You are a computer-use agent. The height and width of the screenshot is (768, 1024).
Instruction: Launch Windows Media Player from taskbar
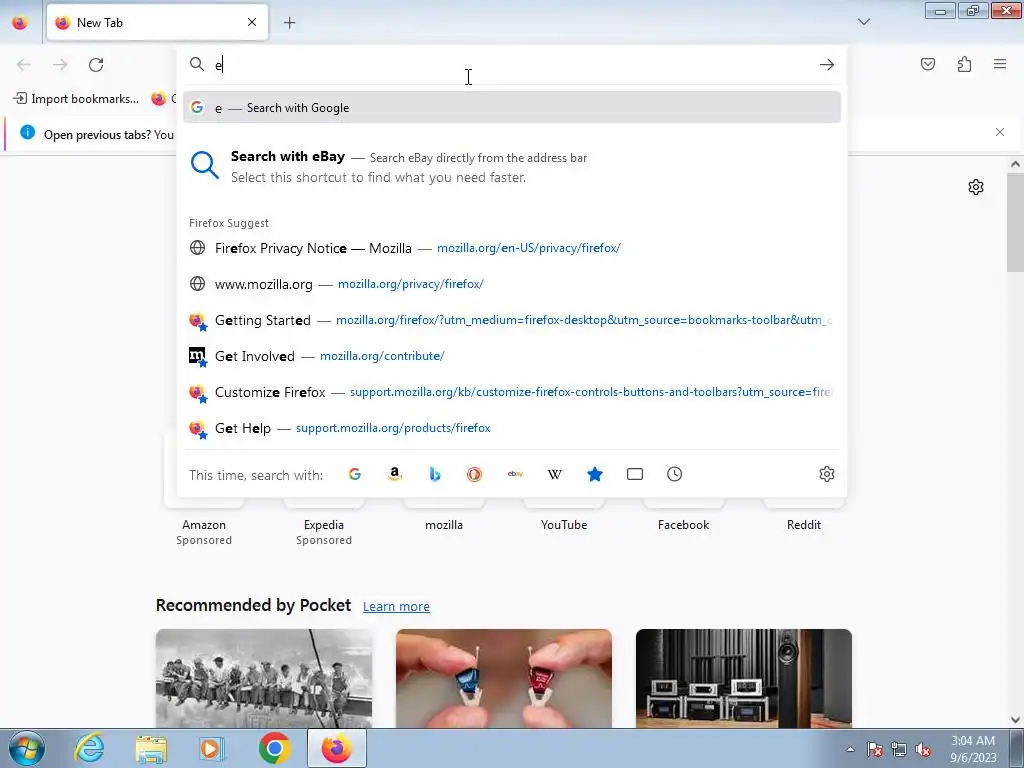[x=212, y=748]
